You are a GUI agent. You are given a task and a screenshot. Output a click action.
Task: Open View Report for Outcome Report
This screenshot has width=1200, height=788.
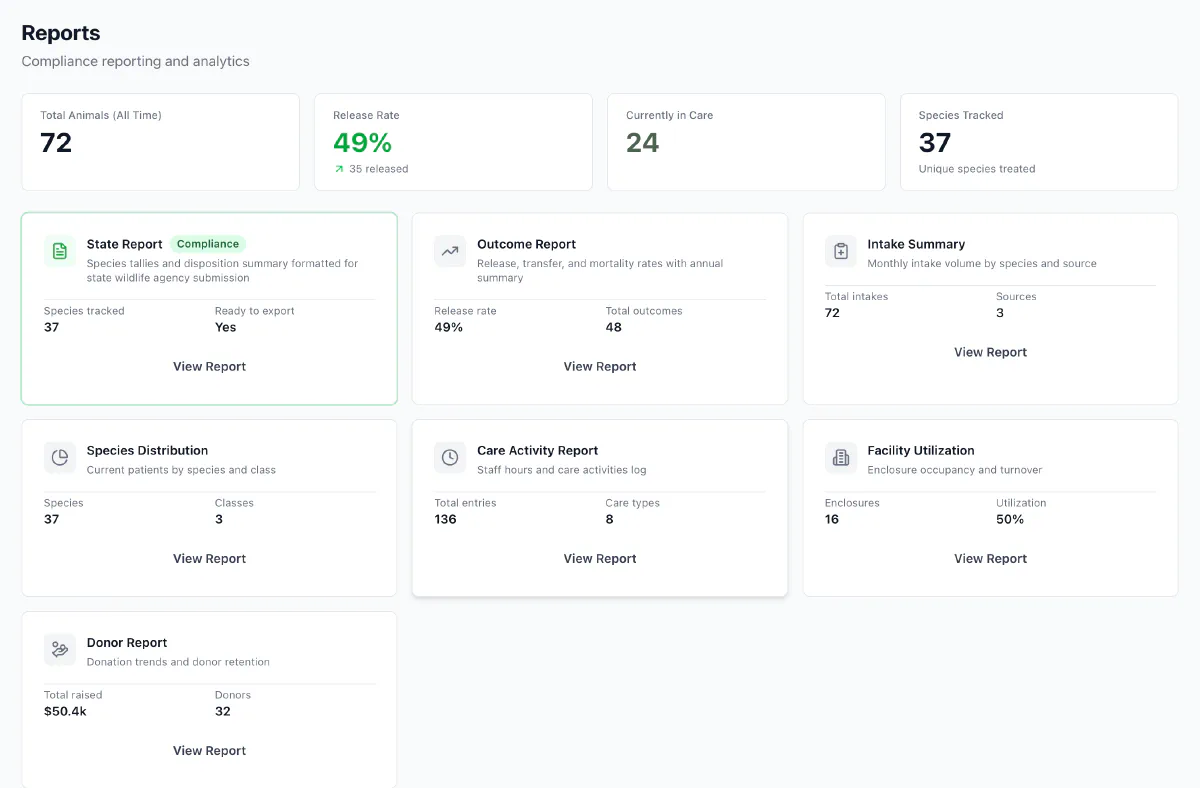coord(600,367)
